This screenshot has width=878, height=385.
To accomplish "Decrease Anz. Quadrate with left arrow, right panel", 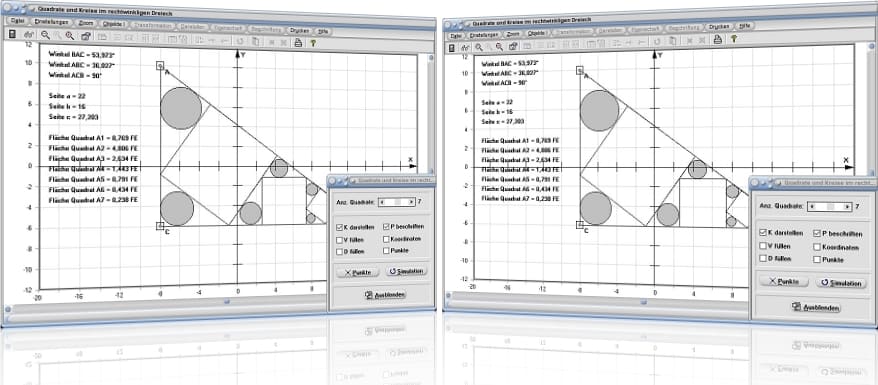I will [x=812, y=206].
